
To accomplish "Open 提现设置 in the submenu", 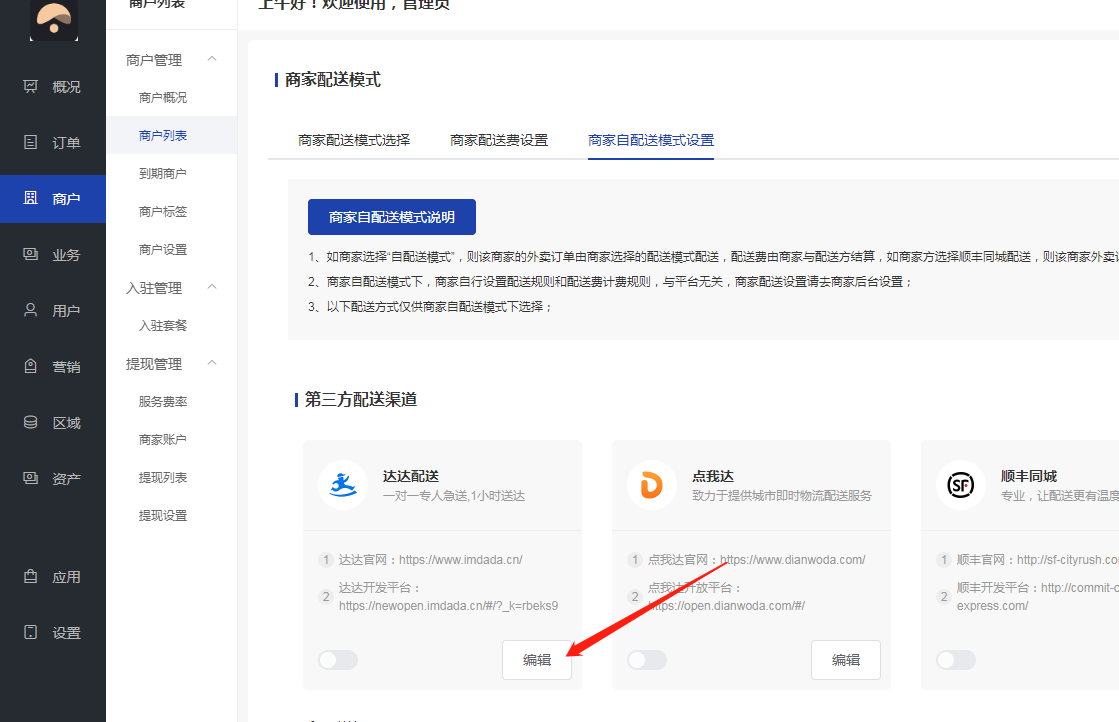I will click(x=163, y=515).
